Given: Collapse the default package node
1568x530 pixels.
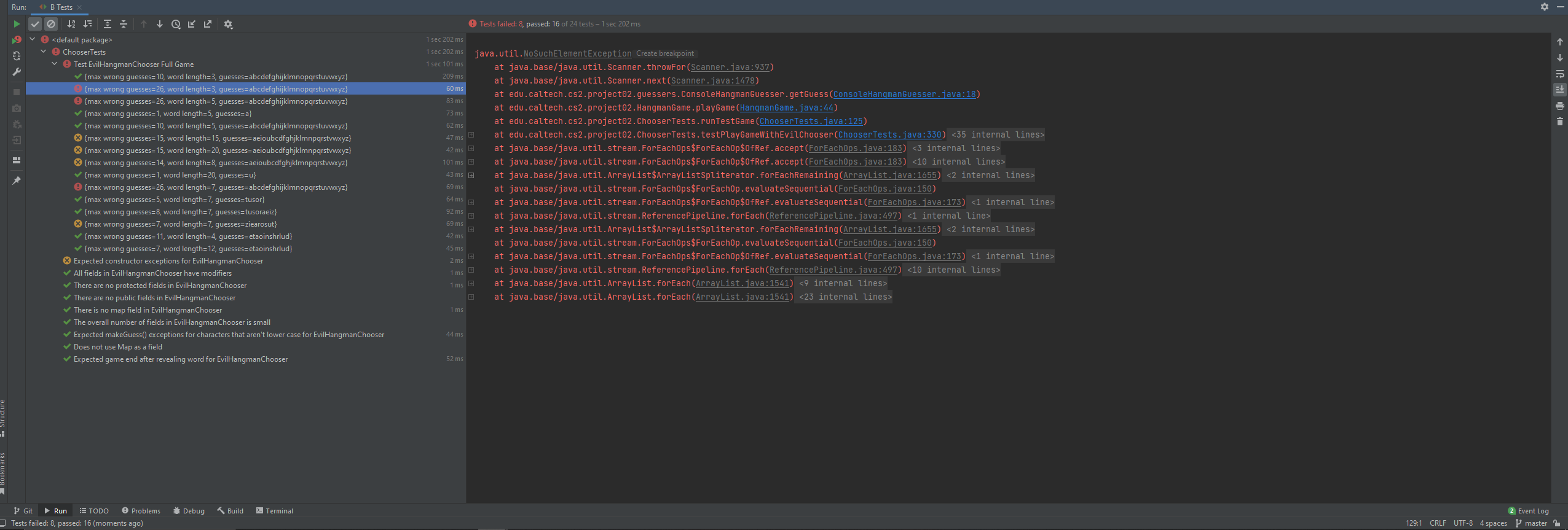Looking at the screenshot, I should click(x=33, y=40).
